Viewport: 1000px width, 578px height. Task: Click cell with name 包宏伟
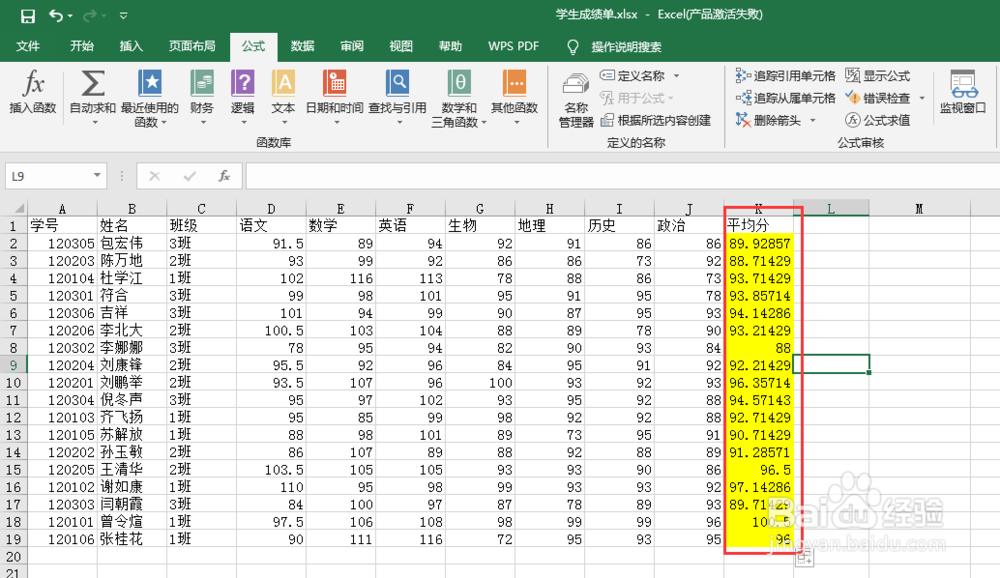pyautogui.click(x=132, y=243)
